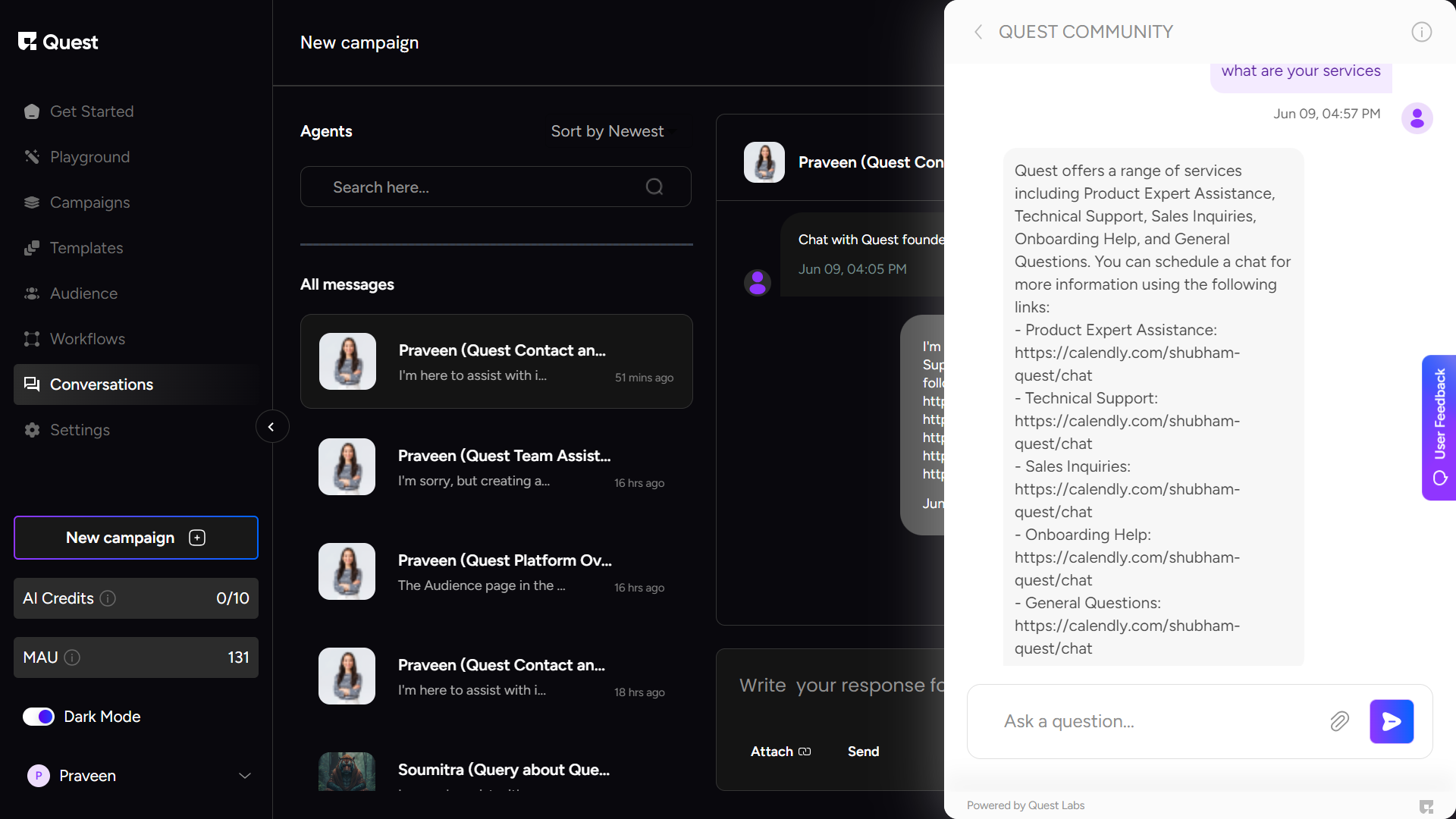
Task: Go back using Quest Community chevron
Action: (x=978, y=32)
